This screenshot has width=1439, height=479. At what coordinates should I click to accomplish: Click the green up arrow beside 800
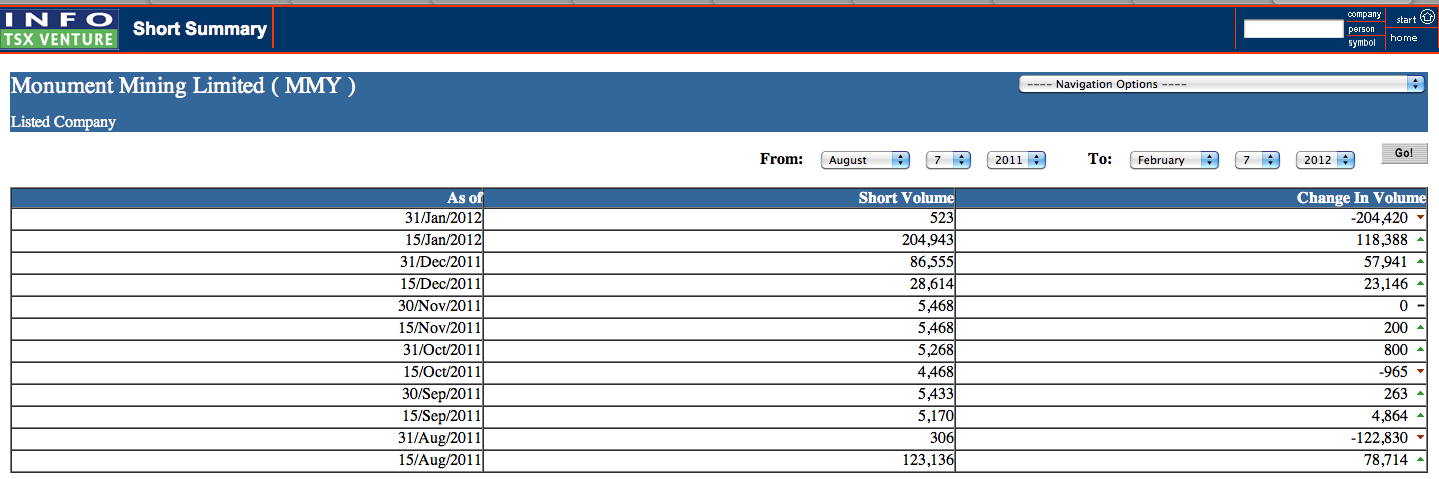click(x=1420, y=350)
